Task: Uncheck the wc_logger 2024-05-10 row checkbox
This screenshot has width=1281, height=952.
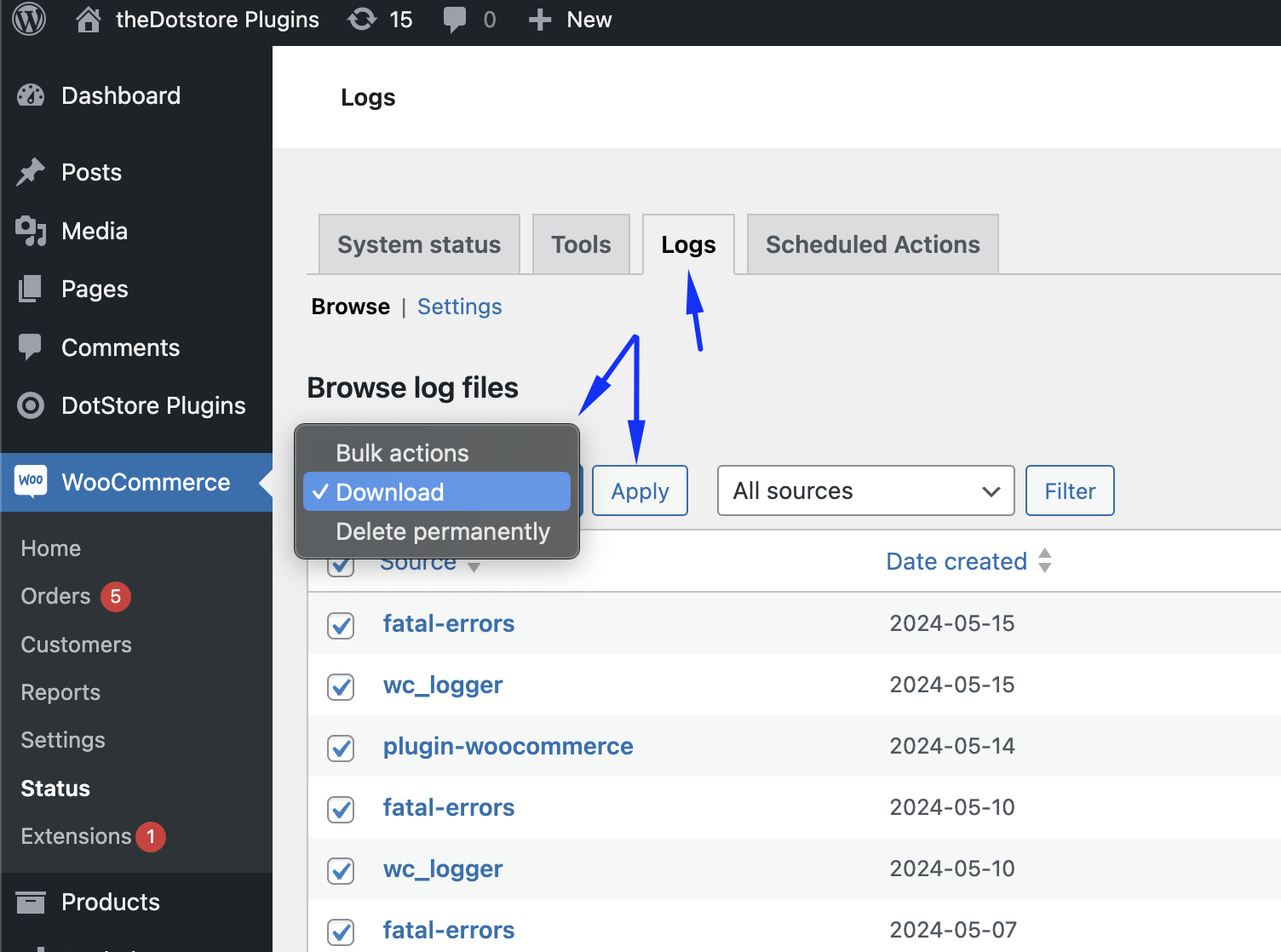Action: tap(341, 870)
